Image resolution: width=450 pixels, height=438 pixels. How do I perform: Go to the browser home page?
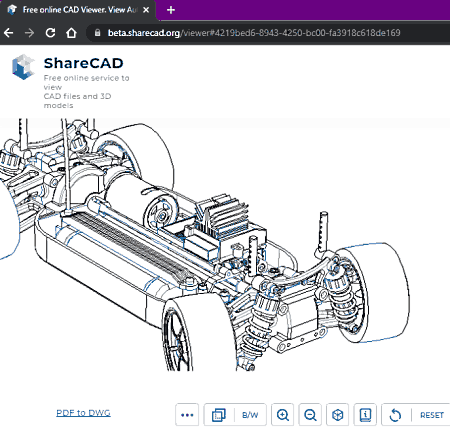coord(71,33)
